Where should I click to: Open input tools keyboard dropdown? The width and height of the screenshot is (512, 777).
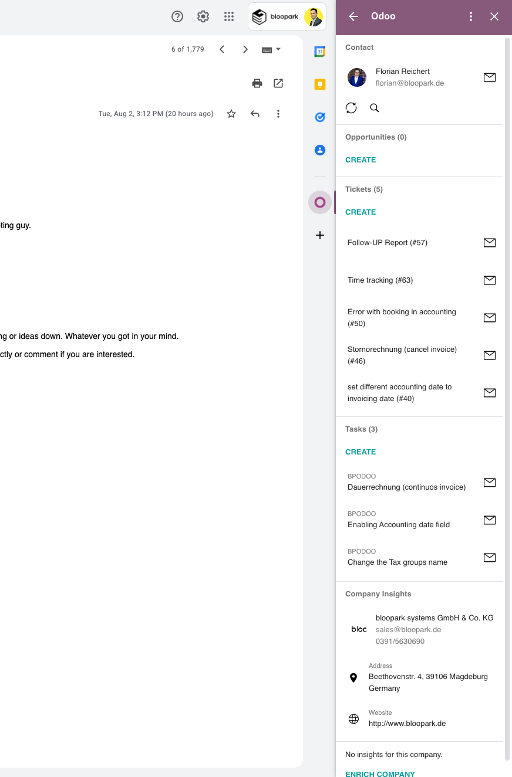[x=271, y=50]
